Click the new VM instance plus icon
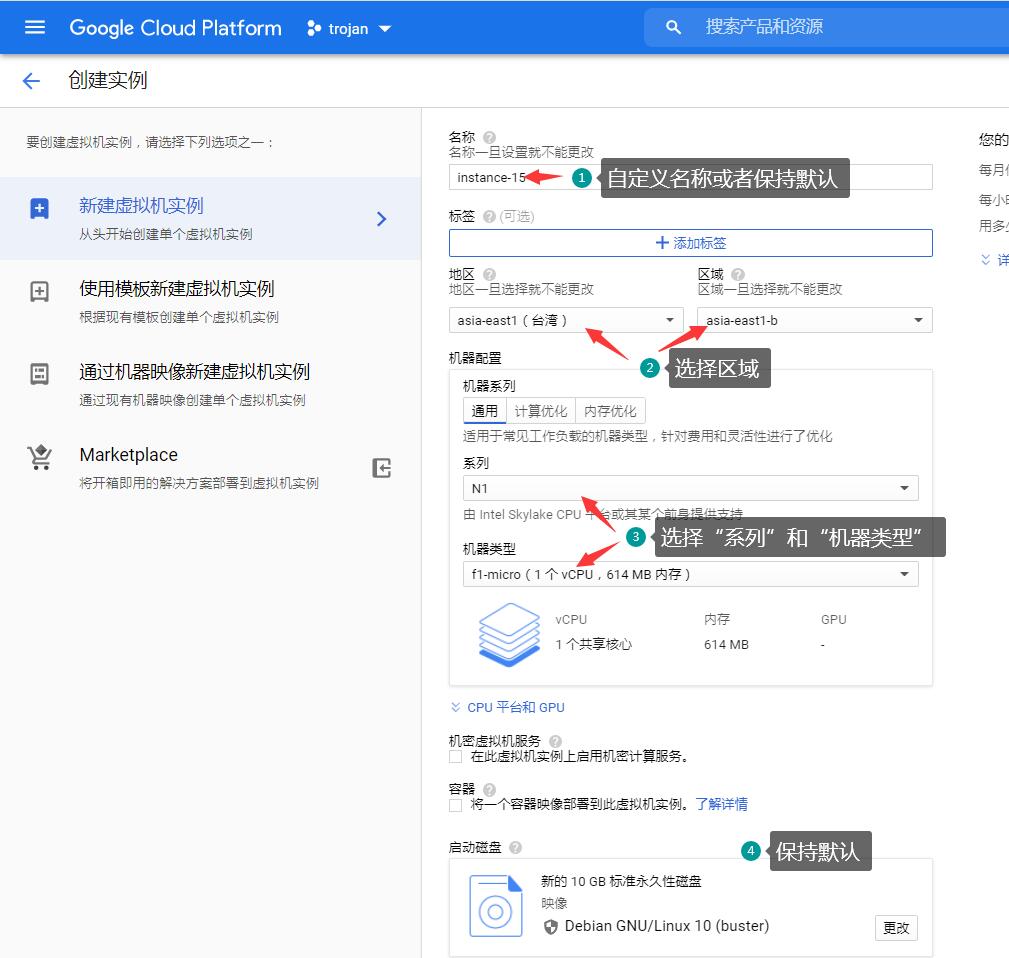 coord(39,208)
